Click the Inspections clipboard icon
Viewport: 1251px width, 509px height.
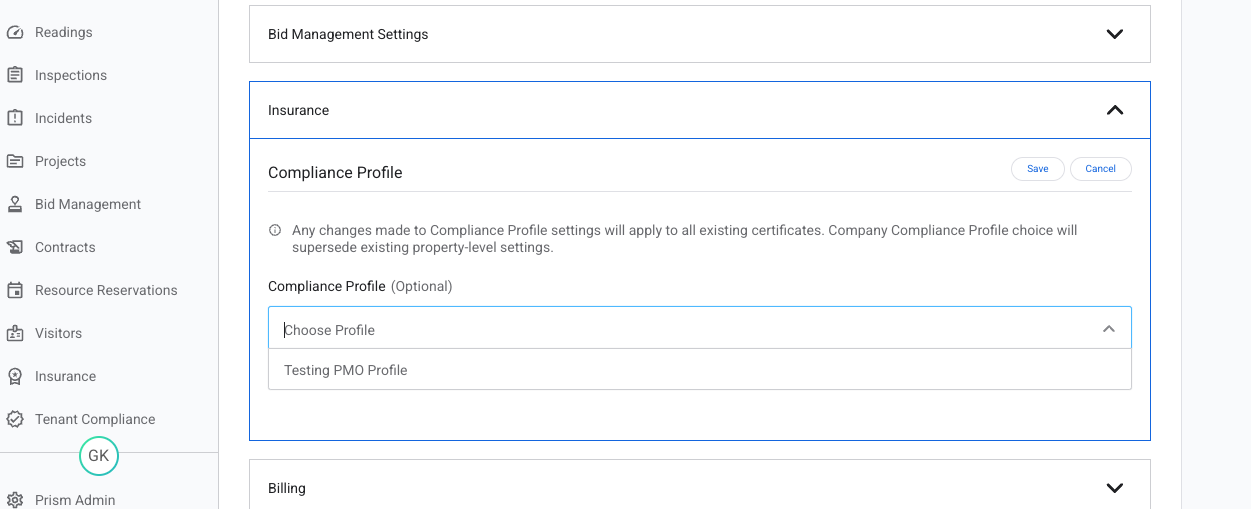tap(15, 75)
